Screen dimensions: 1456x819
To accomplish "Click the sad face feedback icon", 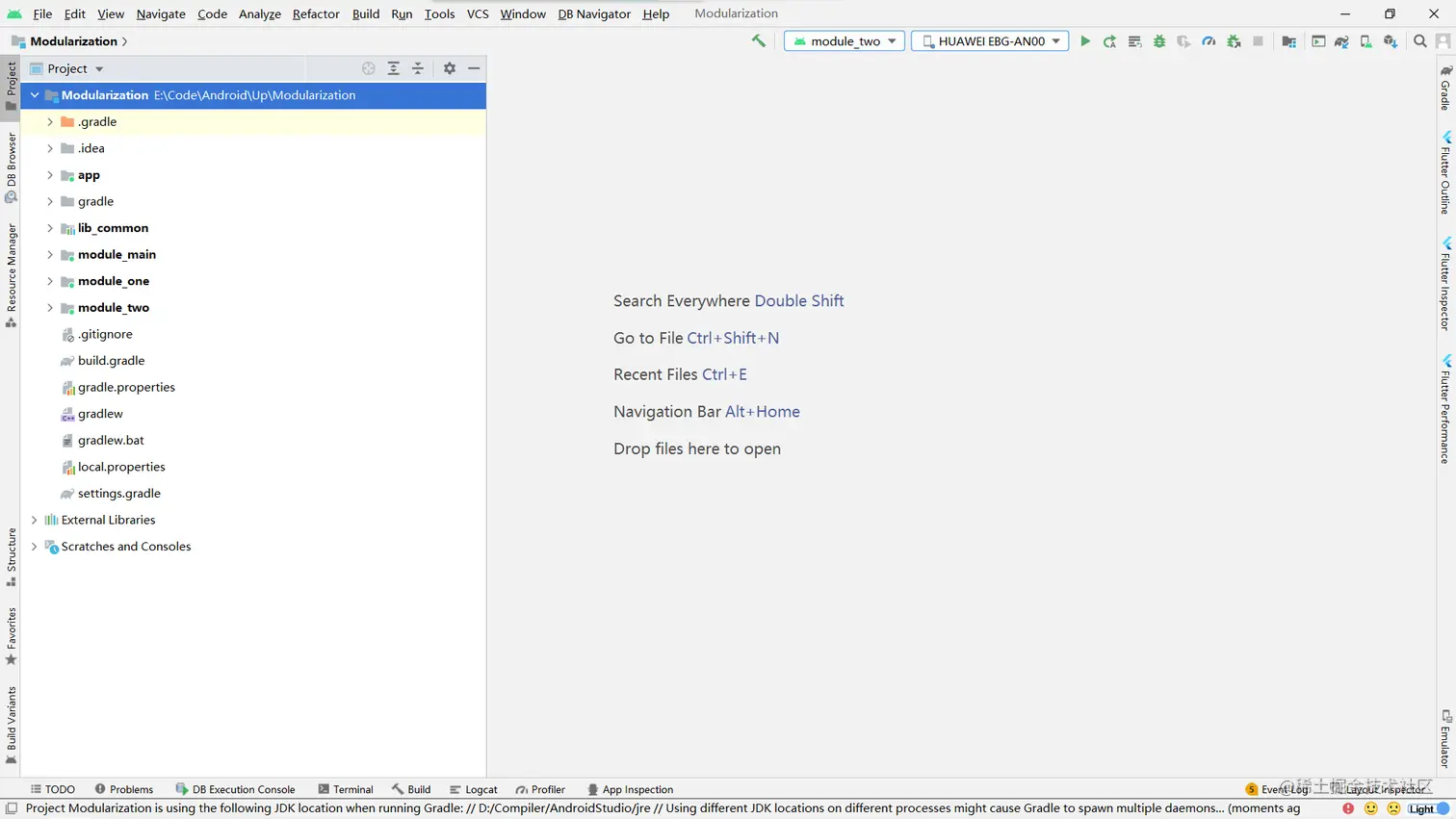I will point(1393,808).
